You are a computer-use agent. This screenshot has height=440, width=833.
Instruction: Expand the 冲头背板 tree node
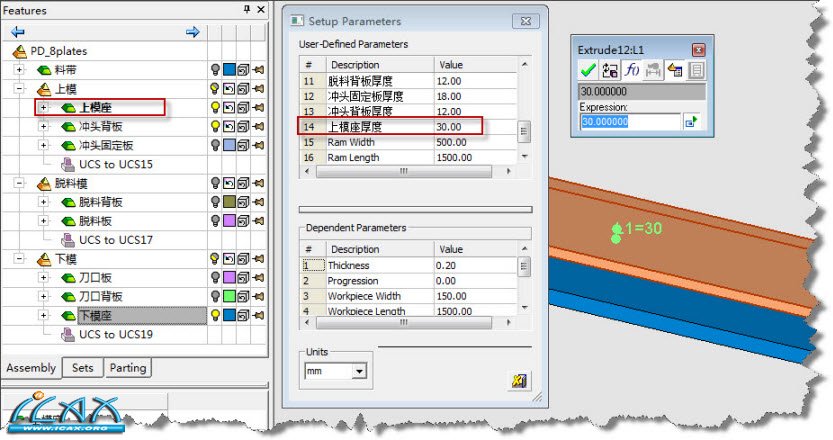point(44,126)
